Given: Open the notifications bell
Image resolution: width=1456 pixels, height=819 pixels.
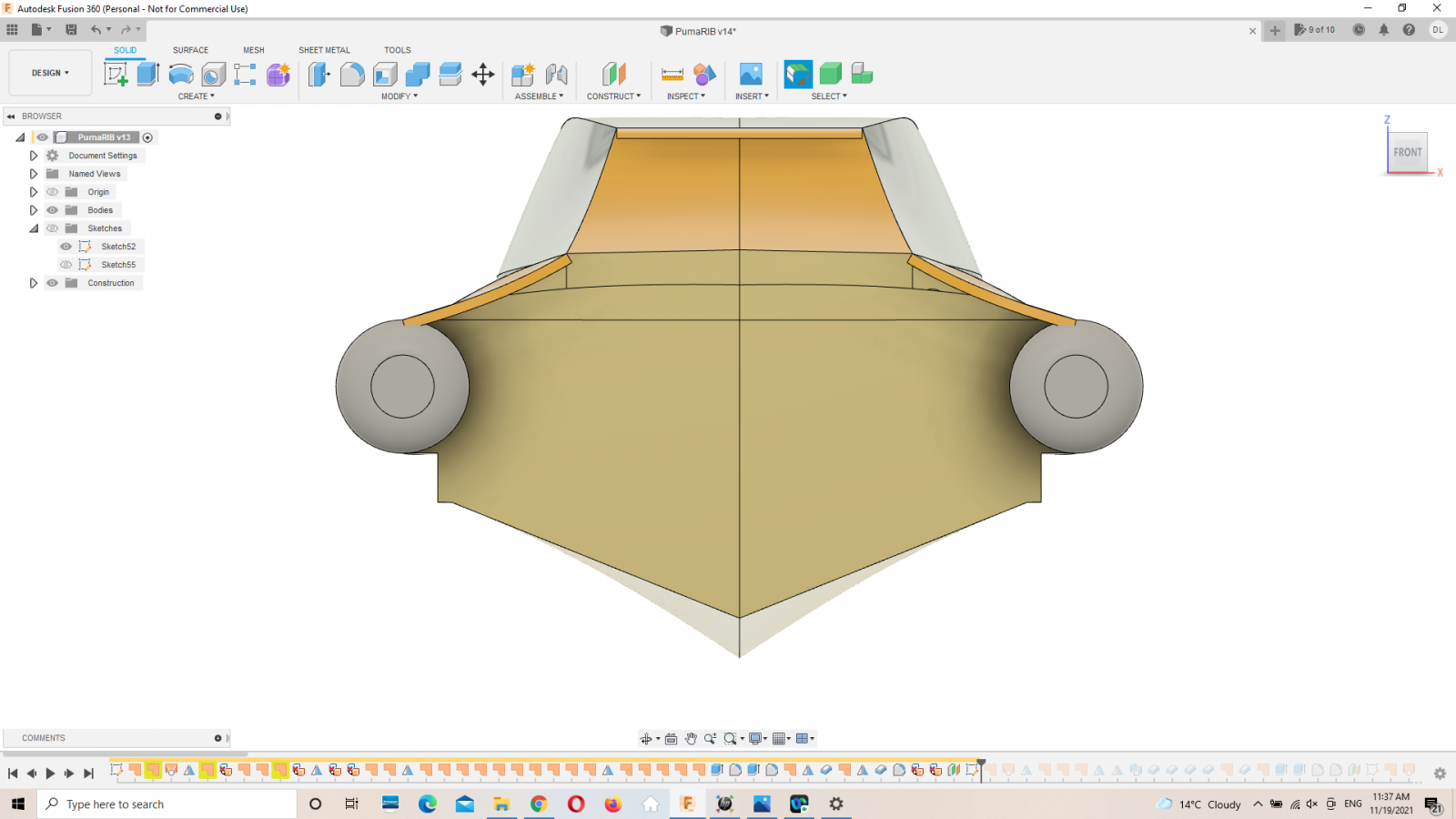Looking at the screenshot, I should pyautogui.click(x=1383, y=30).
